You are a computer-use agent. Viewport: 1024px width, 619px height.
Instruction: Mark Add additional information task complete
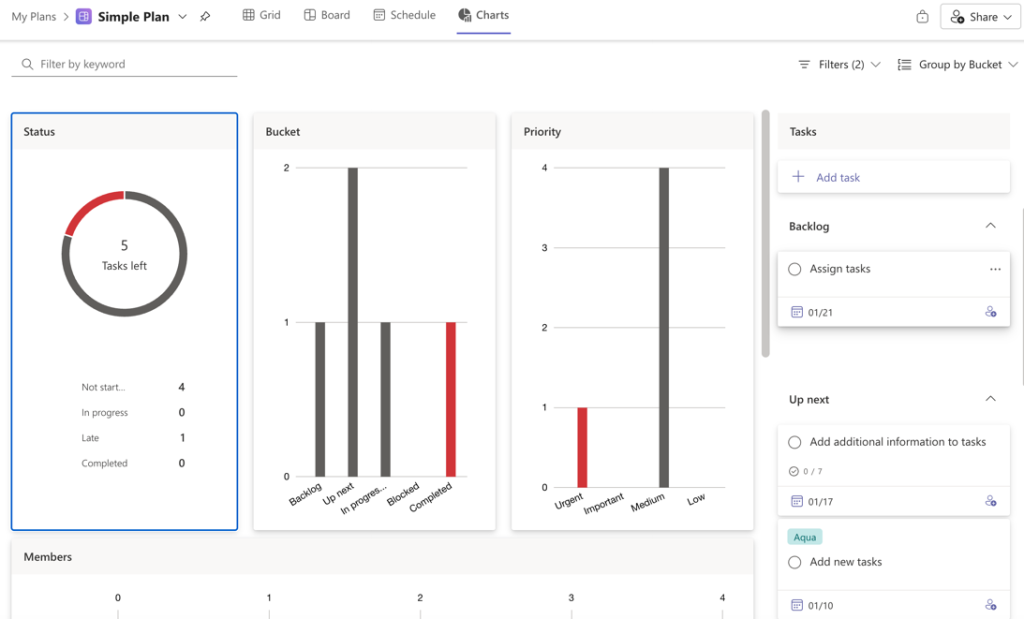795,442
